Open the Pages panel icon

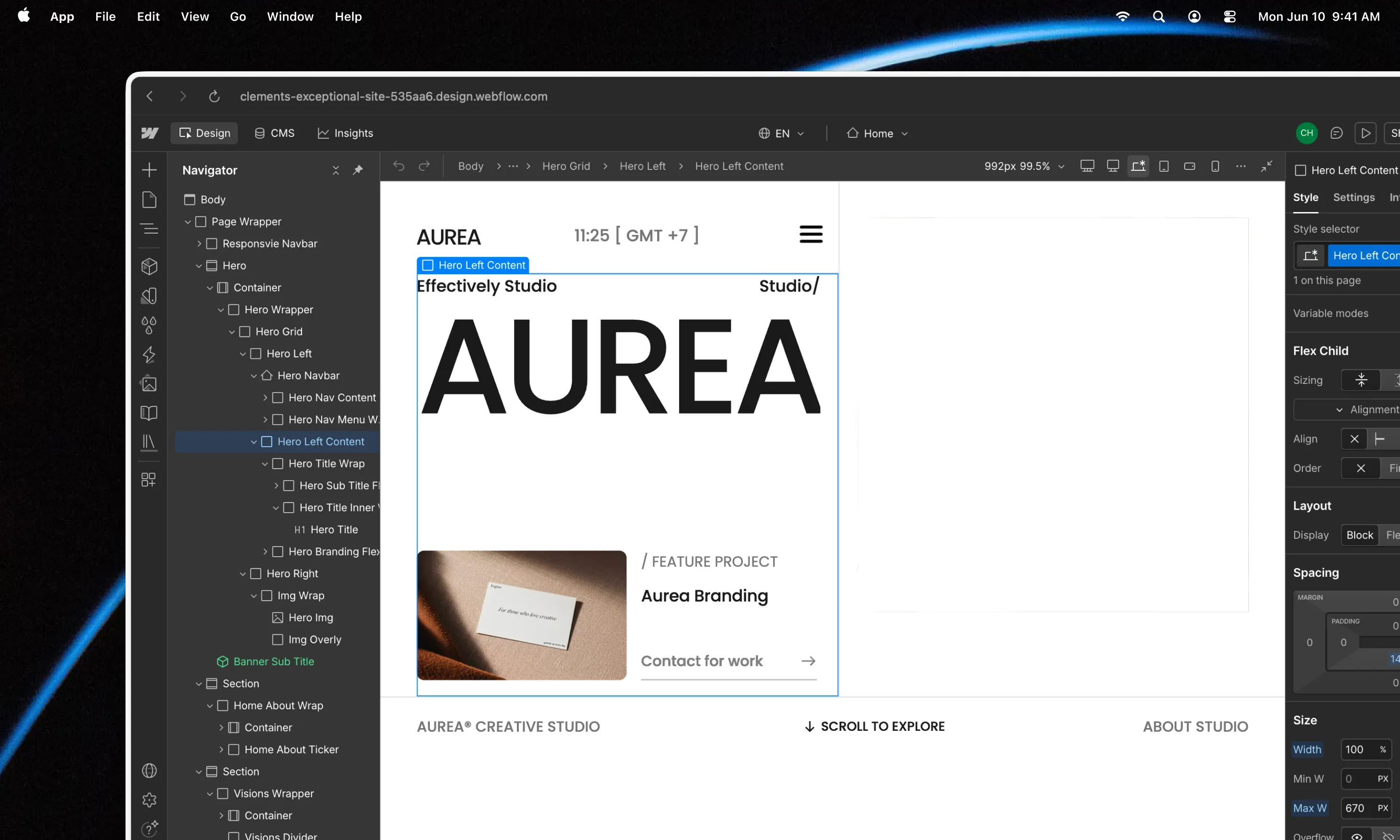[x=149, y=199]
